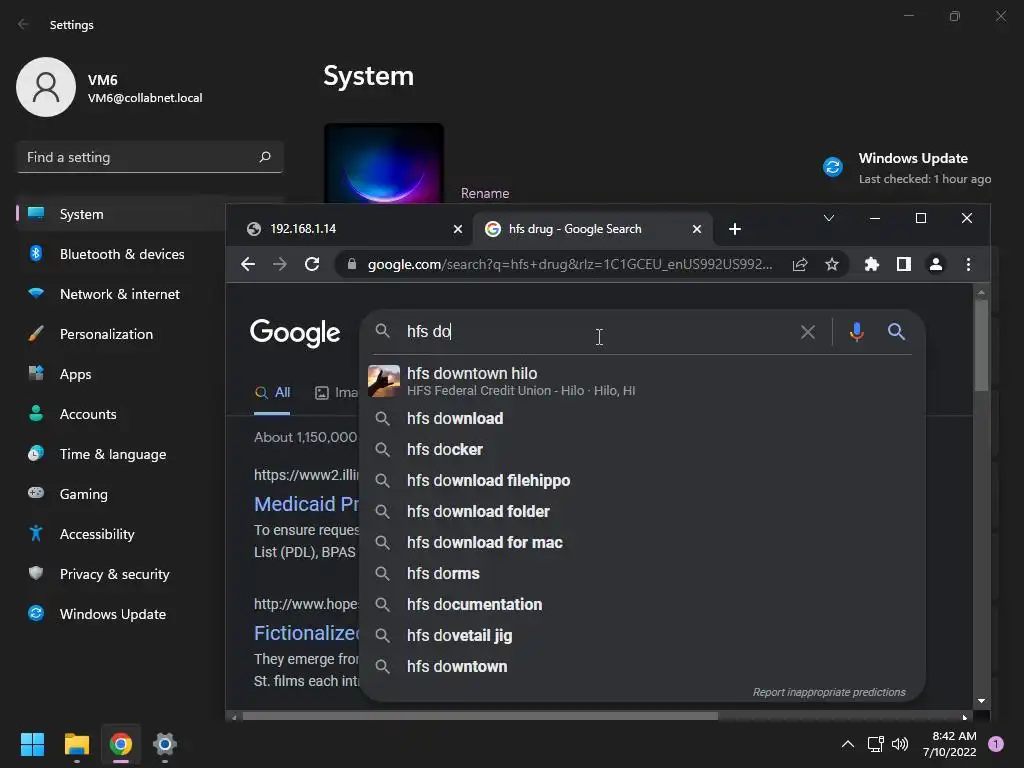
Task: Choose suggestion hfs dovetail jig
Action: point(642,635)
